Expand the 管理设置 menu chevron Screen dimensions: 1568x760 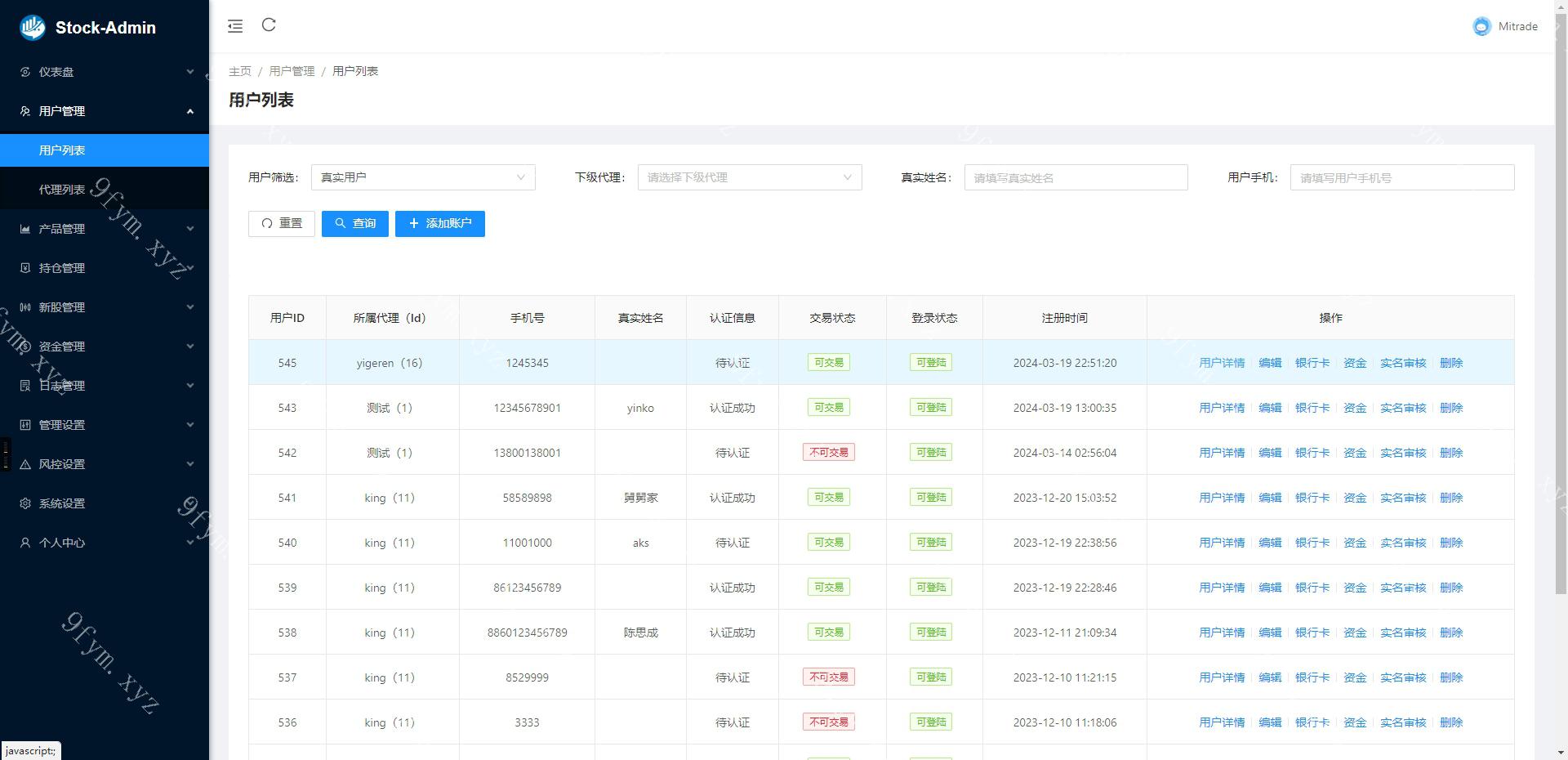(190, 425)
